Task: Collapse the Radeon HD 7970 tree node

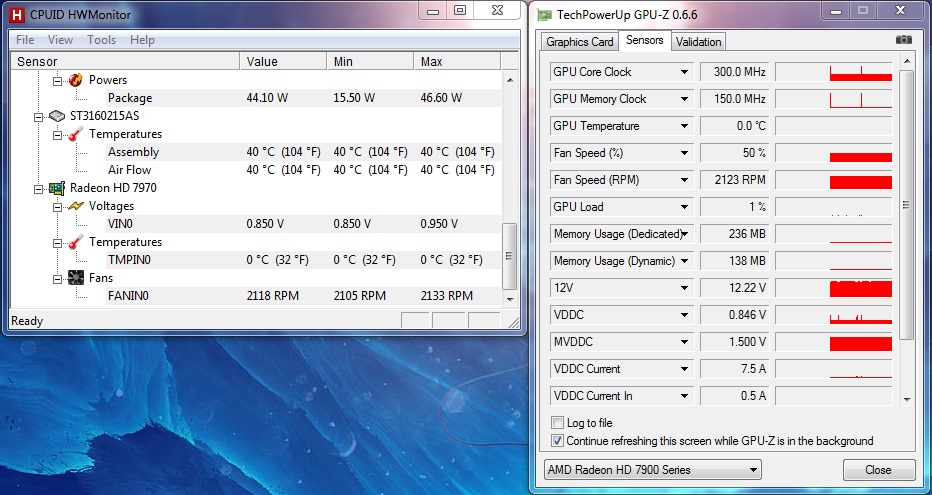Action: pyautogui.click(x=39, y=189)
